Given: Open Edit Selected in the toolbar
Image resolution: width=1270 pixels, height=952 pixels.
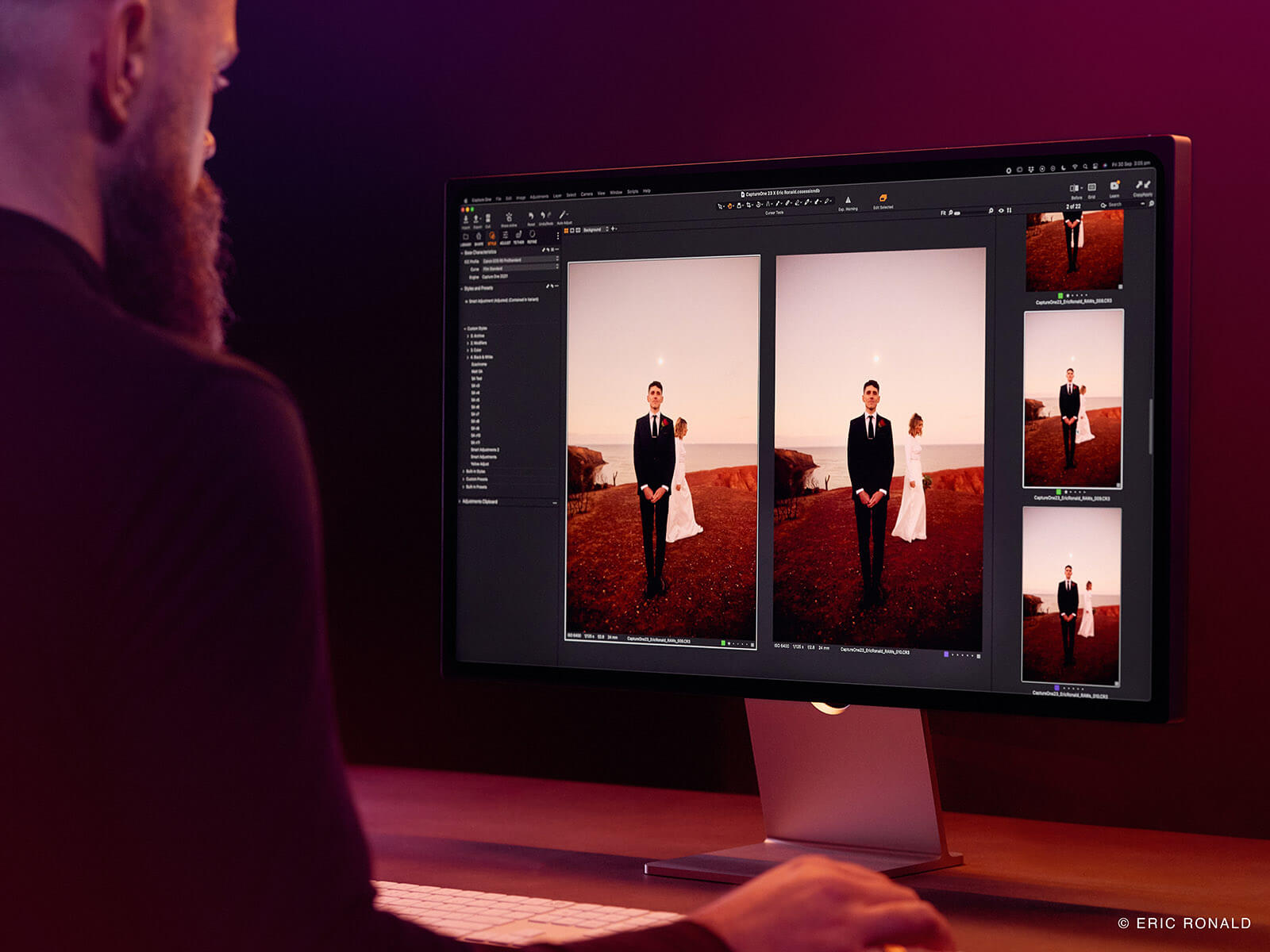Looking at the screenshot, I should pyautogui.click(x=883, y=198).
